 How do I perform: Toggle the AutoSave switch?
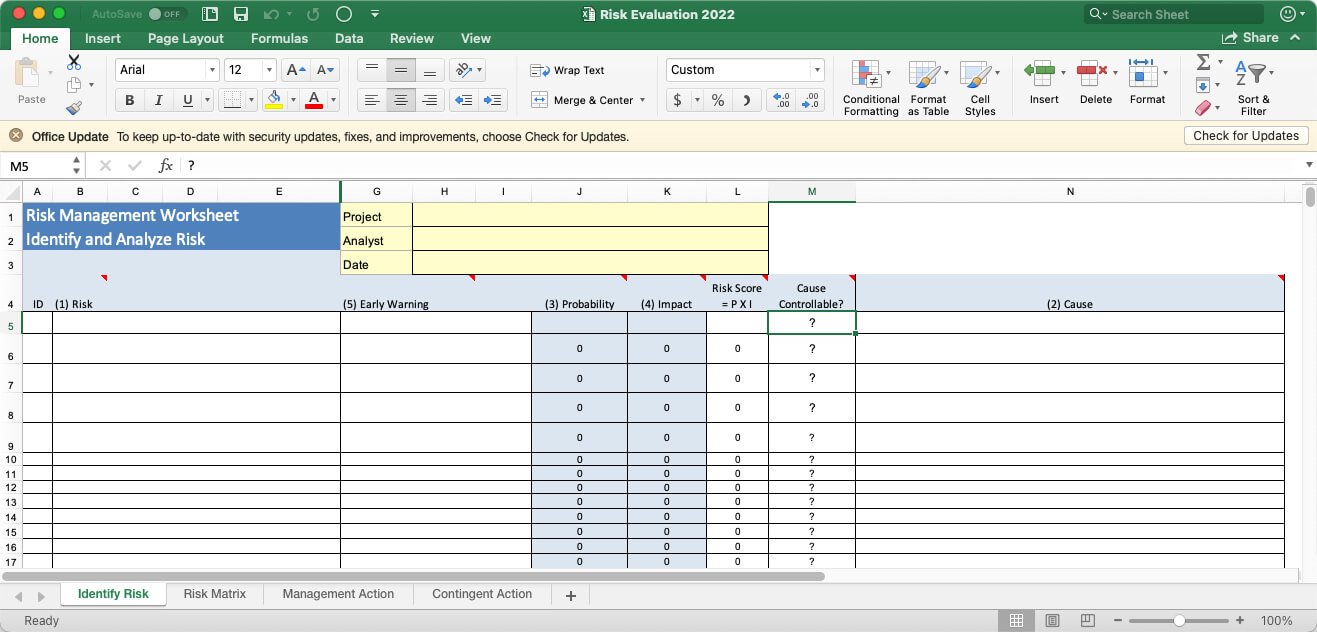tap(167, 14)
